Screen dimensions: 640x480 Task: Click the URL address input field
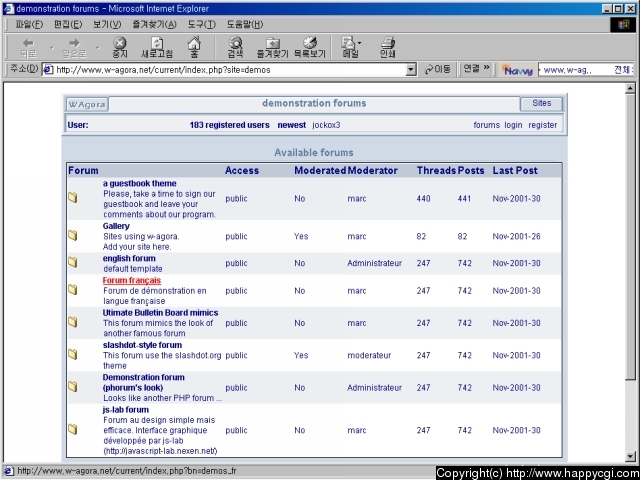tap(230, 70)
